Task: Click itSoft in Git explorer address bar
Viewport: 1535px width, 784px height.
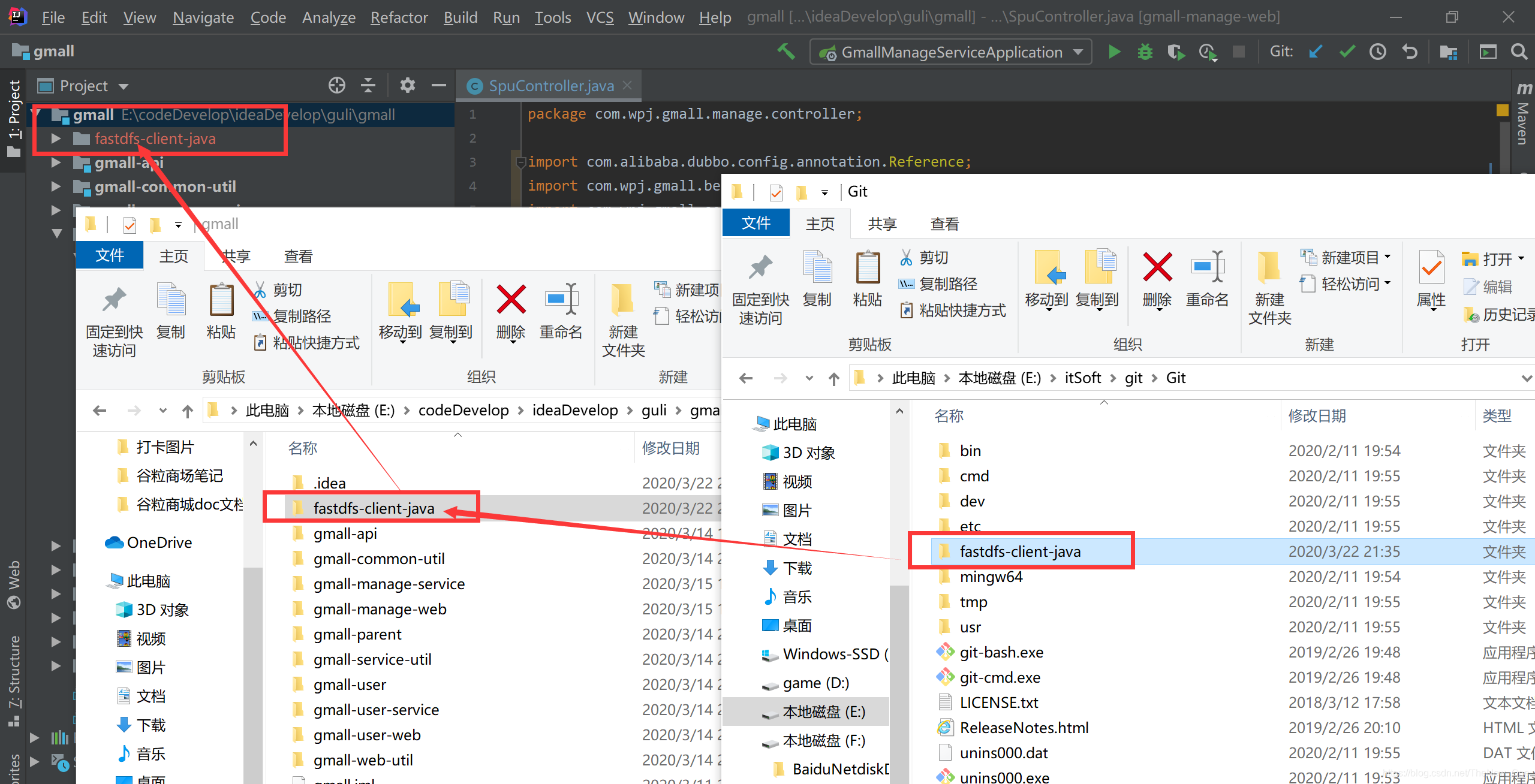Action: click(1082, 378)
